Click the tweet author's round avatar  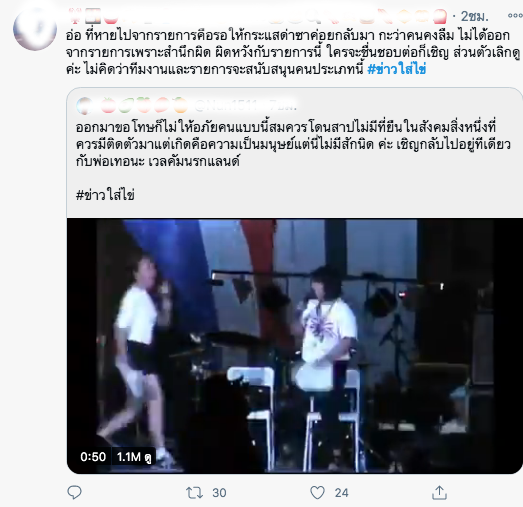pos(35,29)
